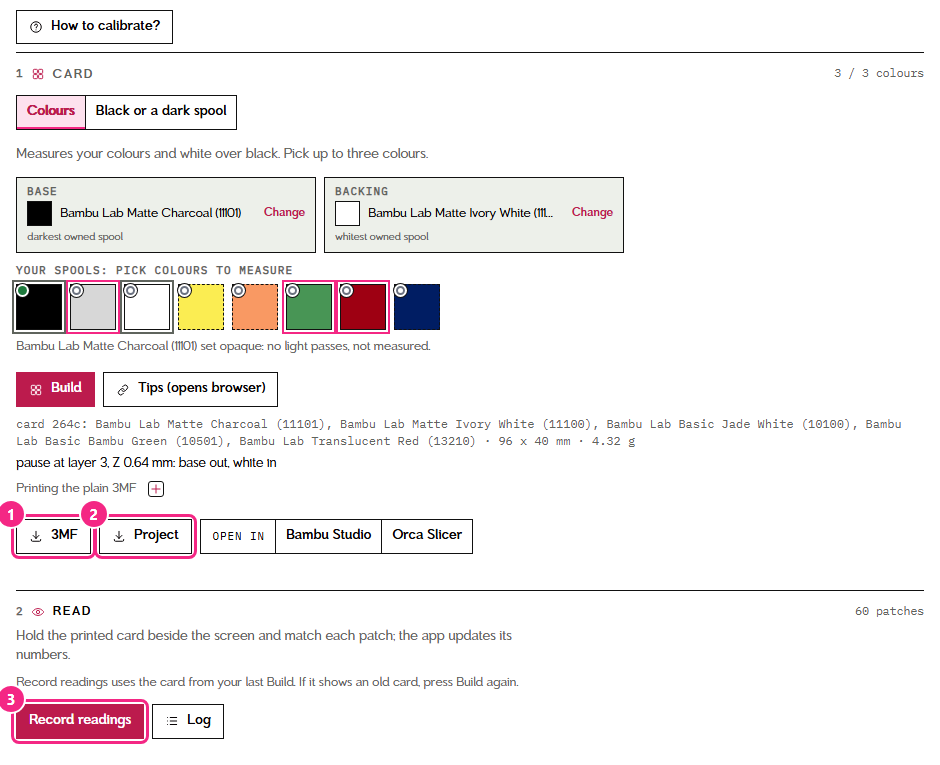Image resolution: width=940 pixels, height=765 pixels.
Task: Select the white spool tile
Action: tap(147, 307)
